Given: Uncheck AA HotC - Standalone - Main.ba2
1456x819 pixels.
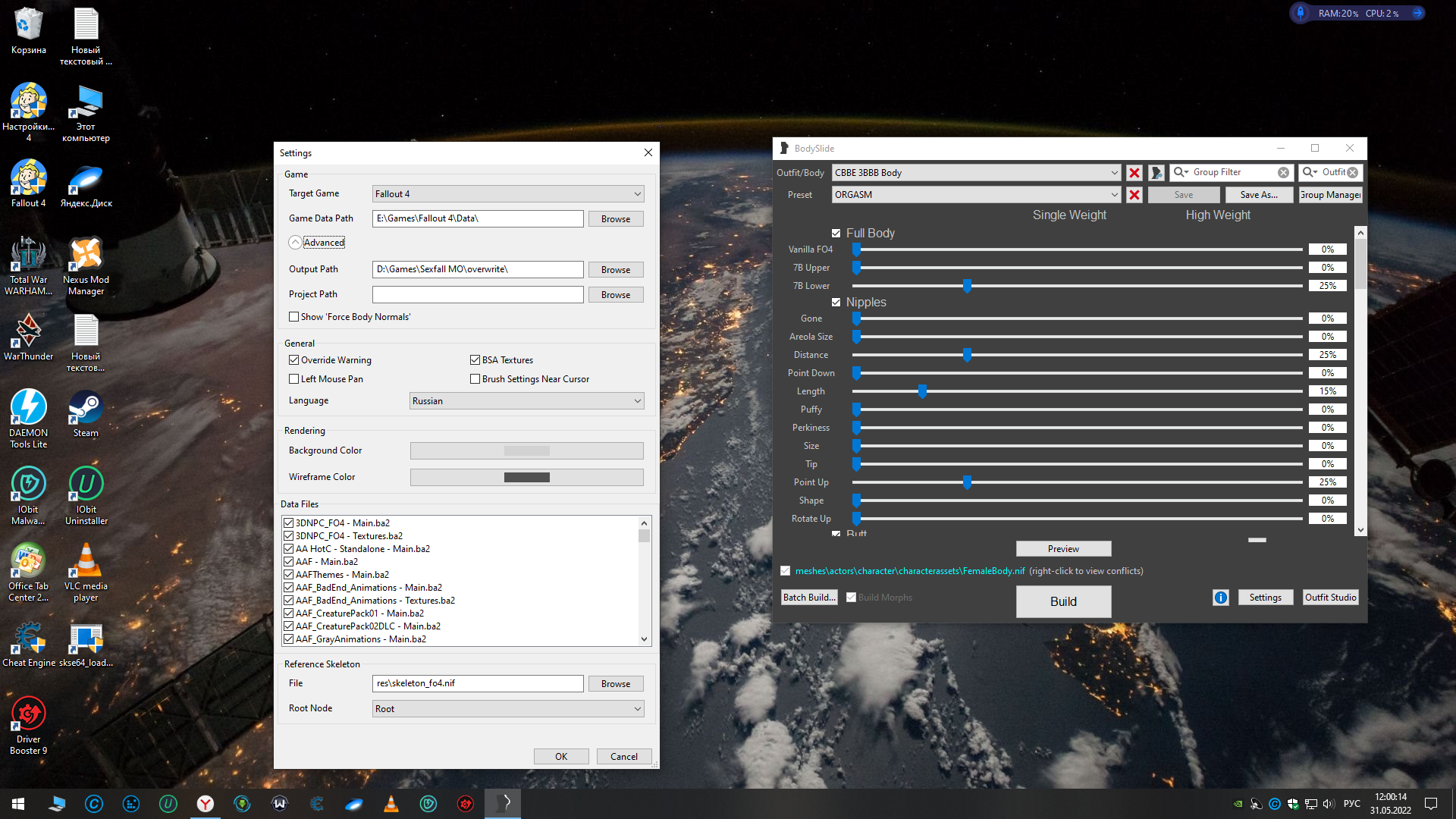Looking at the screenshot, I should (289, 549).
